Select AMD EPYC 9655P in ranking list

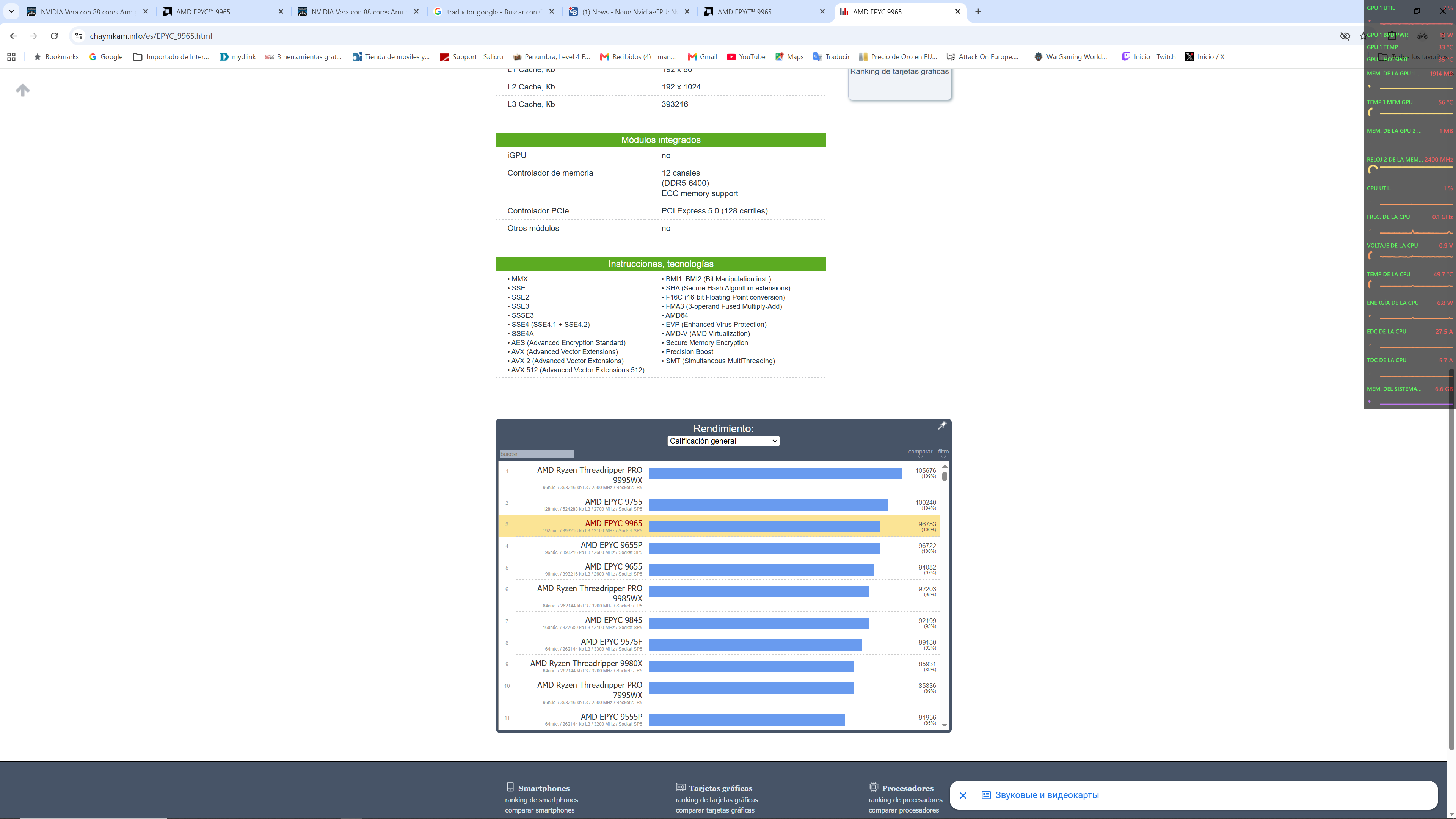coord(611,545)
